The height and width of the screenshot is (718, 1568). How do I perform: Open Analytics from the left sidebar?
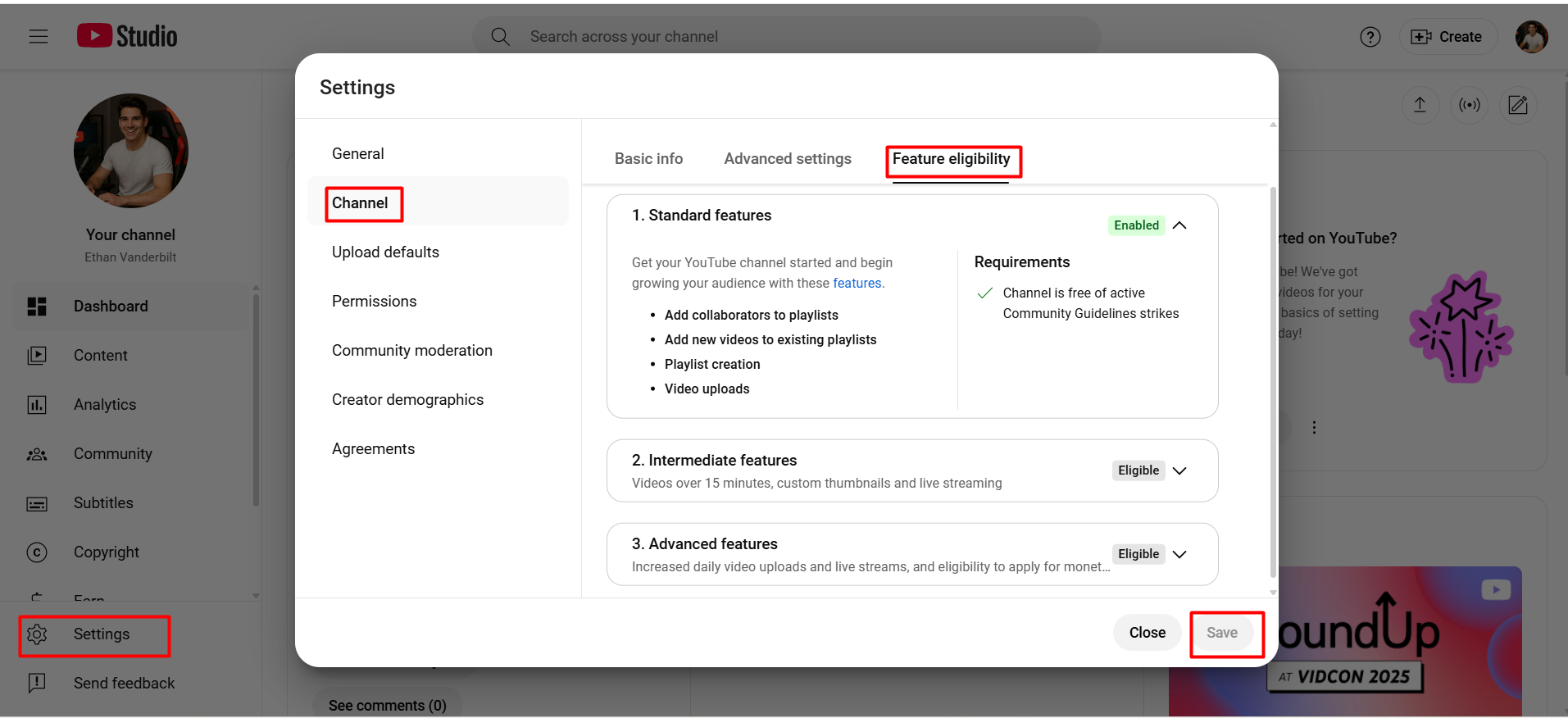point(105,405)
